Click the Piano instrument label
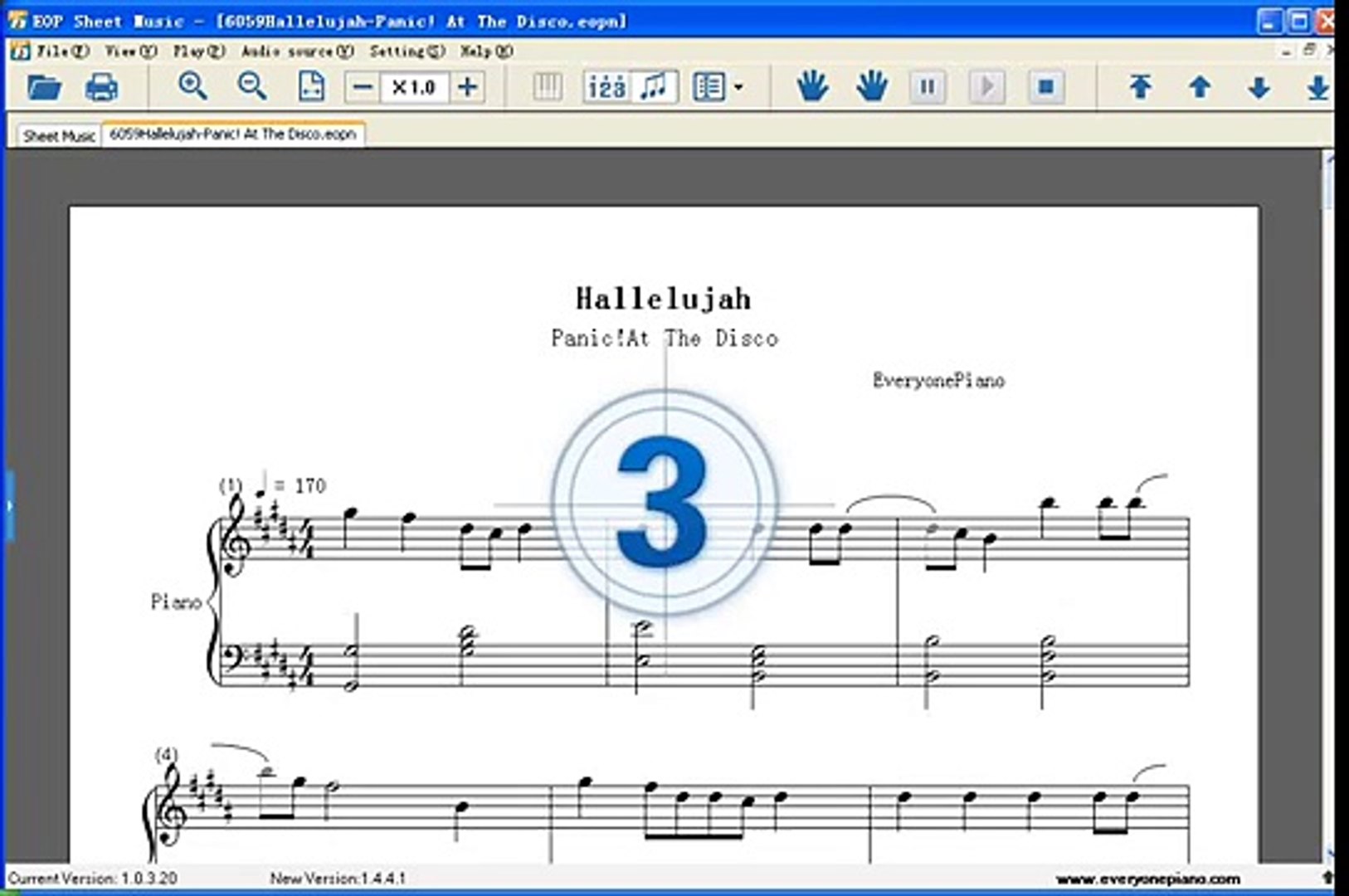The width and height of the screenshot is (1349, 896). pyautogui.click(x=176, y=601)
